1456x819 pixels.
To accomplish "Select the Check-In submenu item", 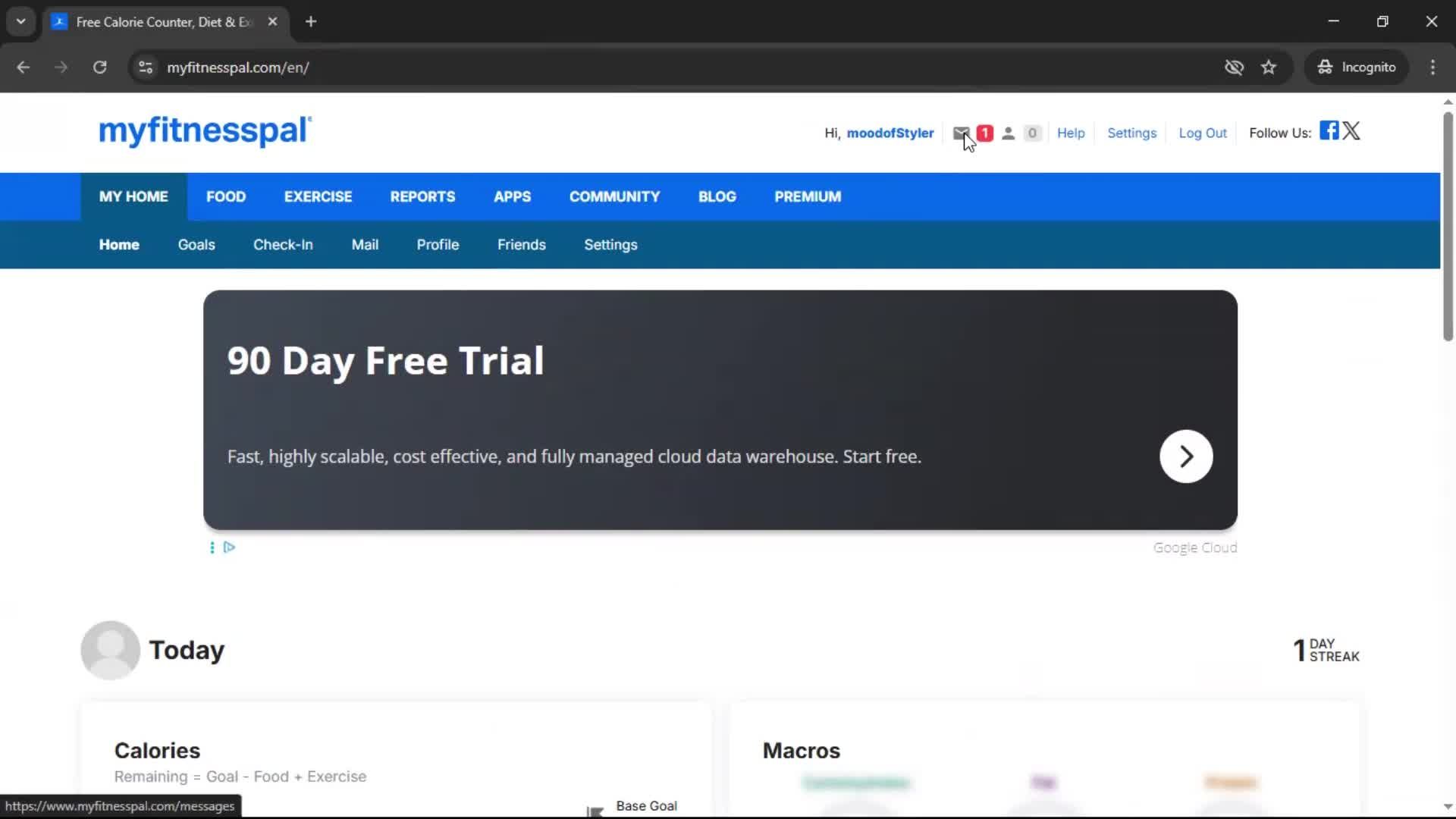I will pos(283,244).
